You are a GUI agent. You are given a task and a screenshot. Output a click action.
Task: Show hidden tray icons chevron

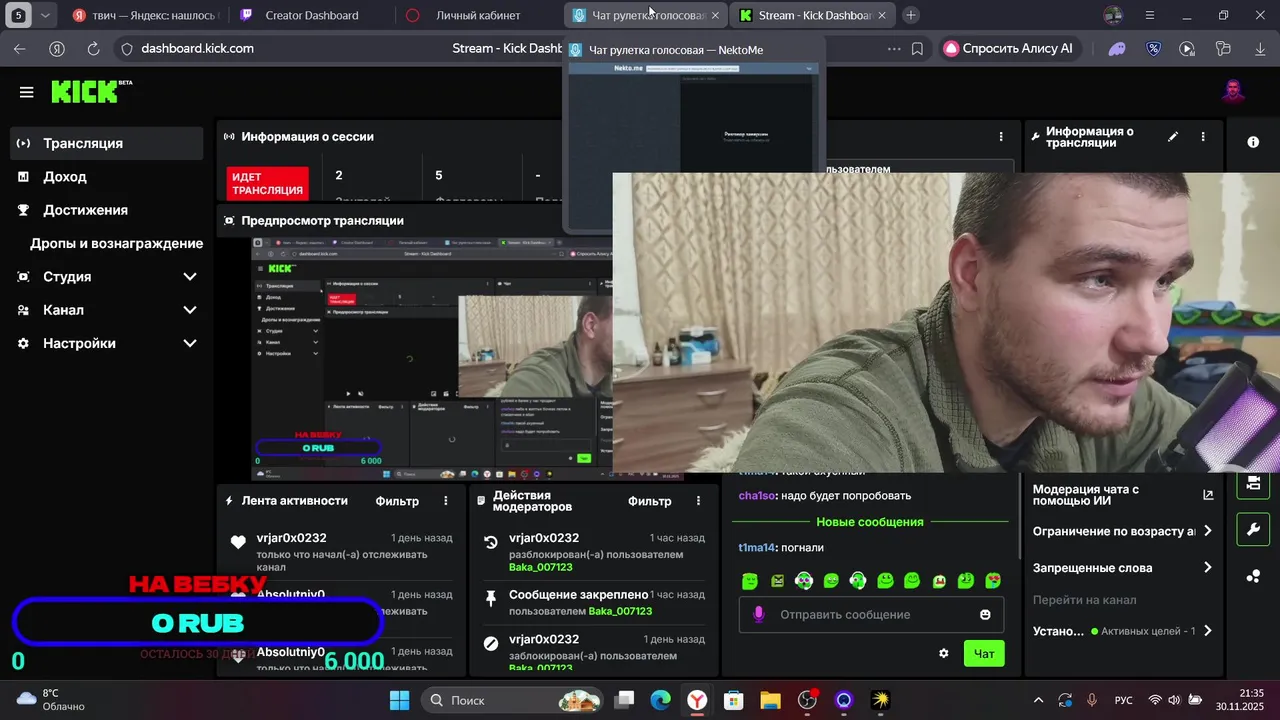click(1038, 700)
